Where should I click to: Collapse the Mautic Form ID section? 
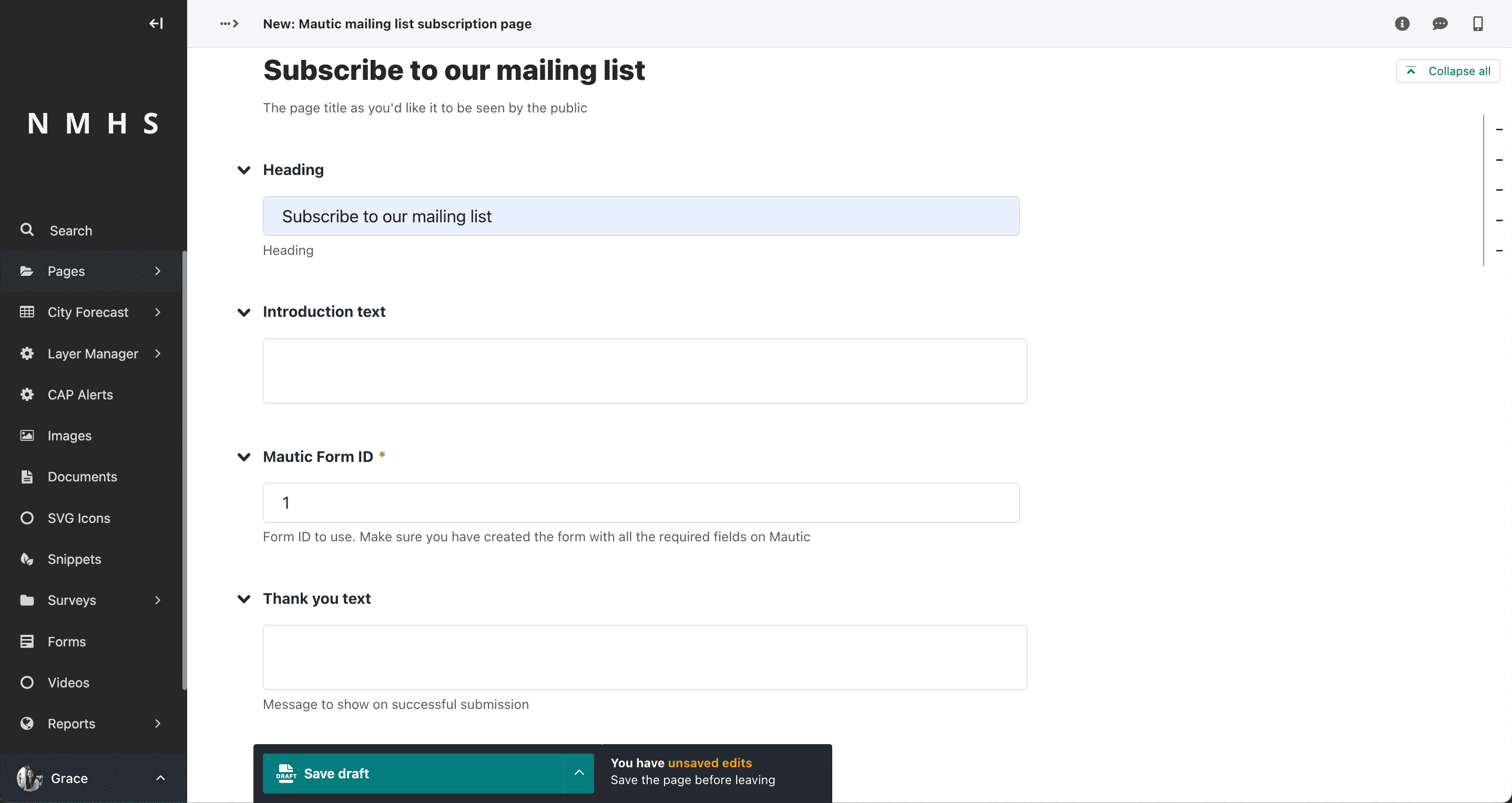(243, 457)
